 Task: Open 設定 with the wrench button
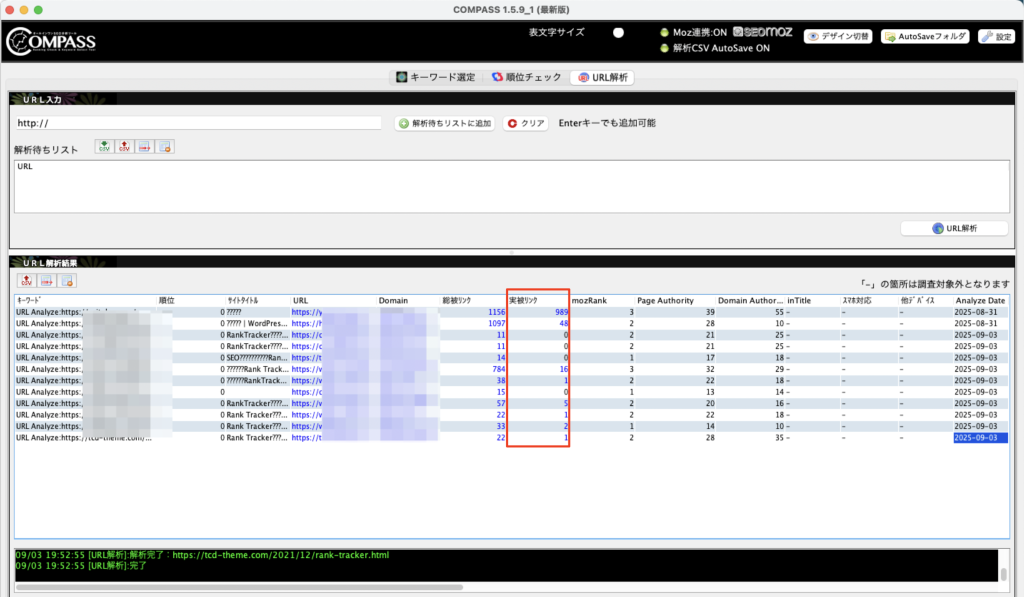996,36
